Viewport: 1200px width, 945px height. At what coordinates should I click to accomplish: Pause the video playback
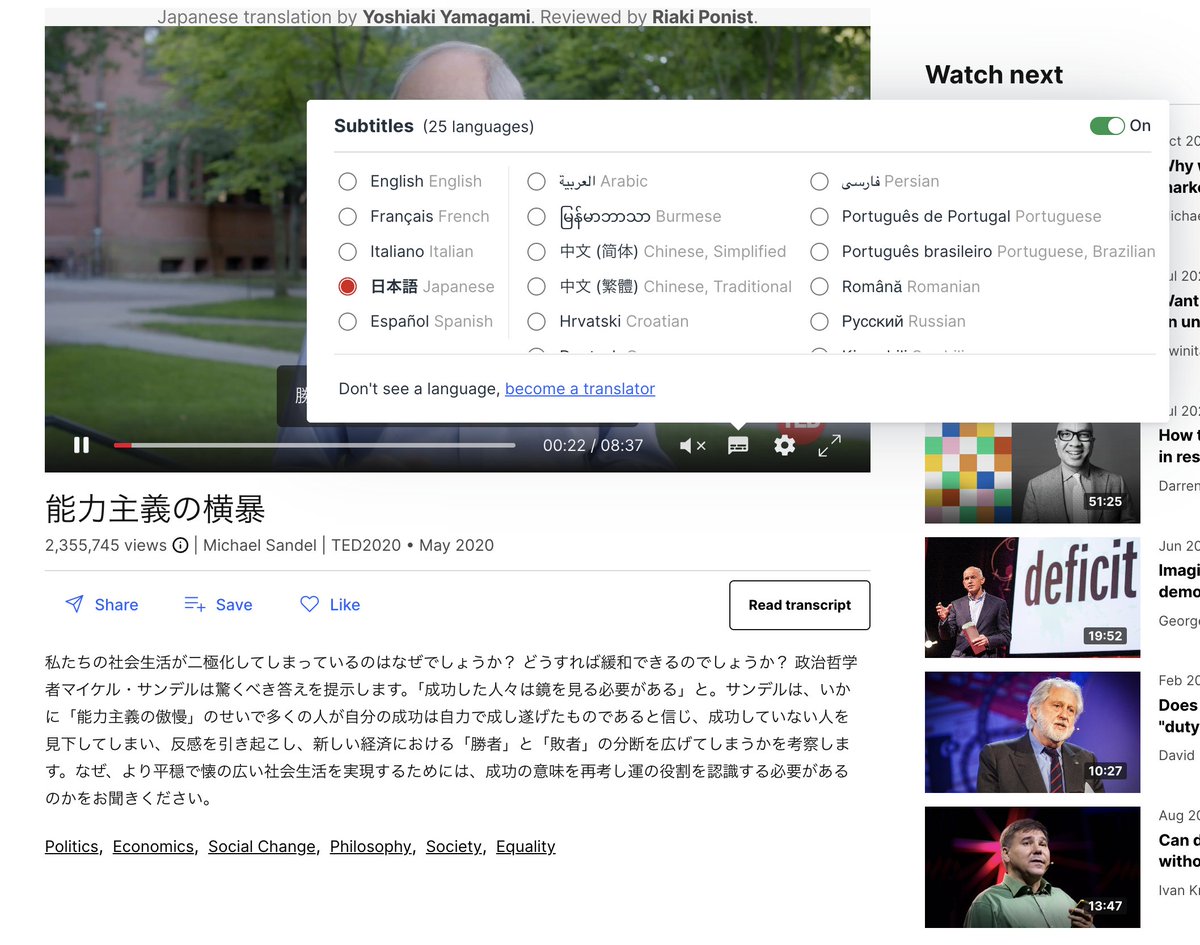click(x=82, y=445)
